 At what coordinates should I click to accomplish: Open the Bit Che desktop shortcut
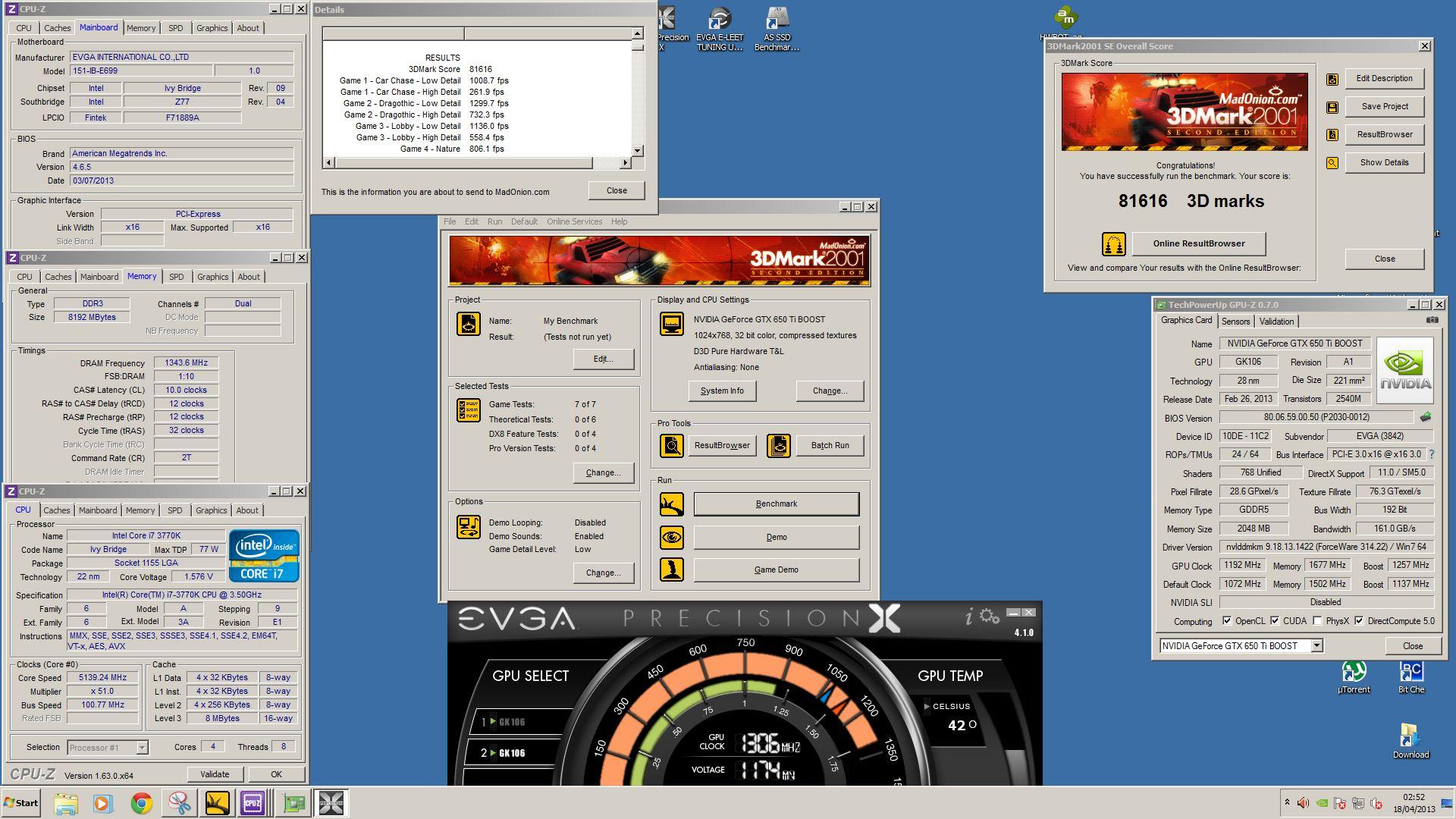(1411, 677)
